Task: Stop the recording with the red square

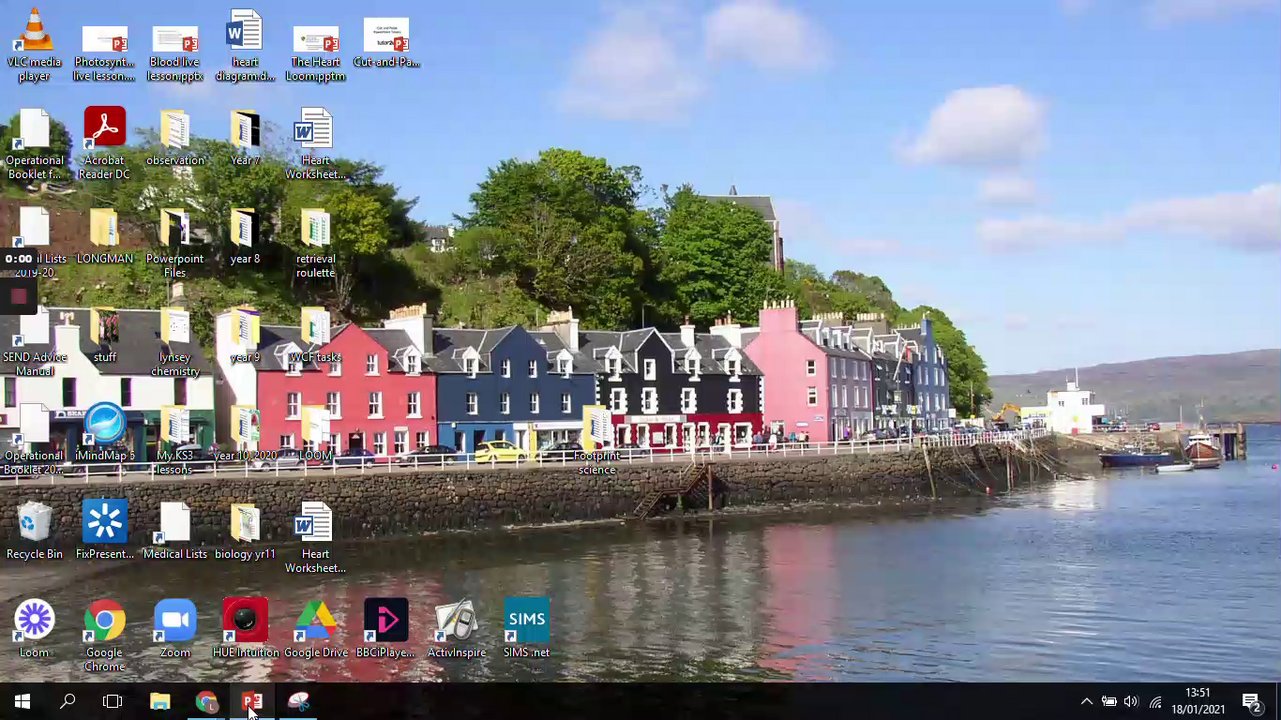Action: tap(18, 296)
